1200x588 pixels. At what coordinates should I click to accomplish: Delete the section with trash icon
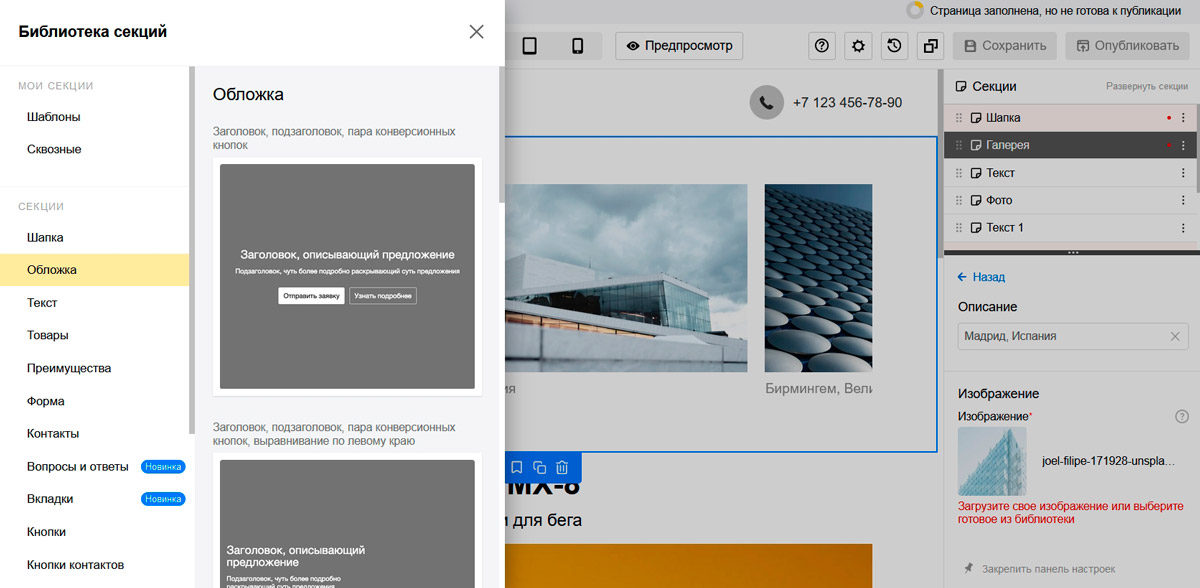[x=562, y=467]
